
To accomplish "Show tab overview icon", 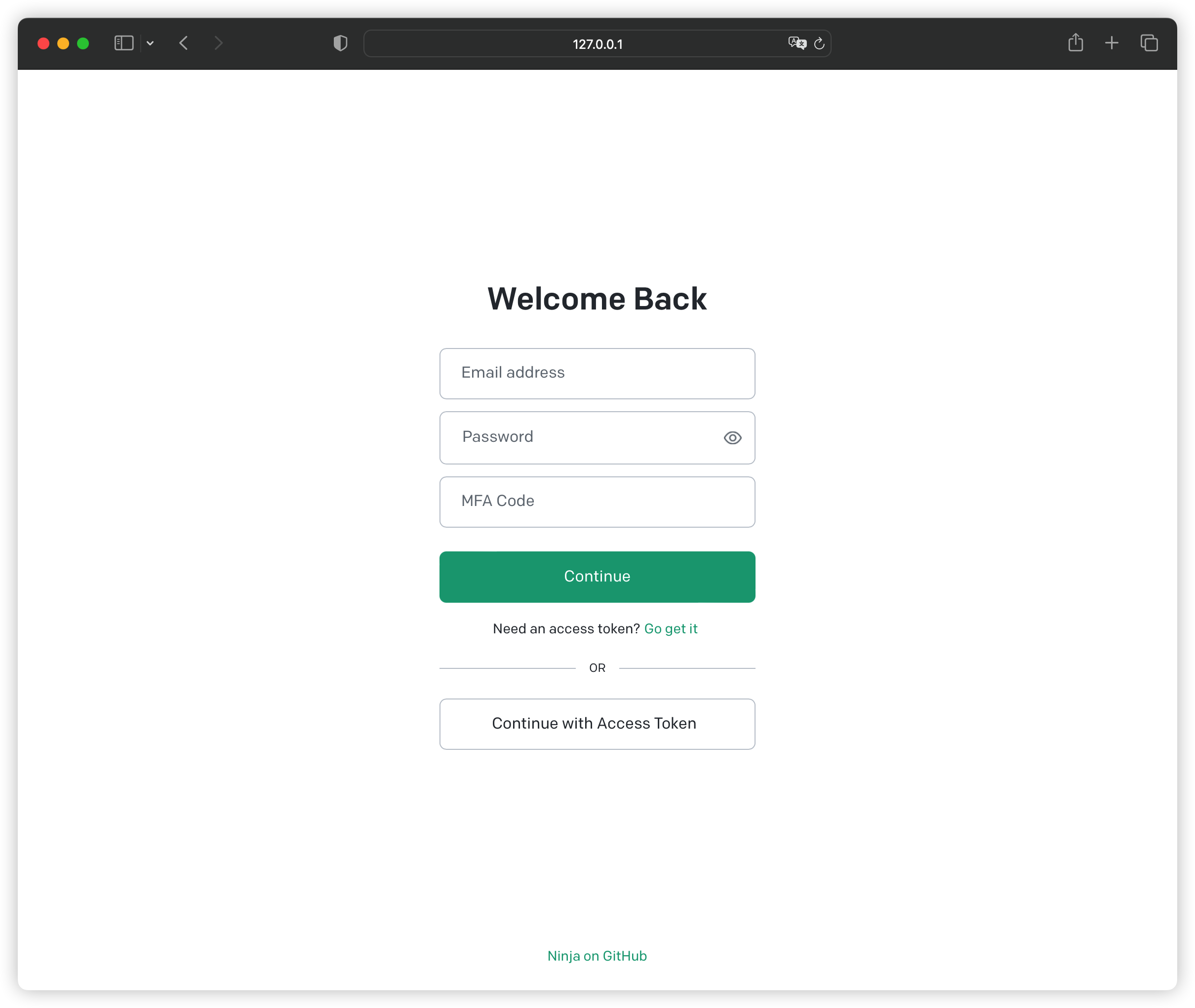I will (x=1149, y=43).
